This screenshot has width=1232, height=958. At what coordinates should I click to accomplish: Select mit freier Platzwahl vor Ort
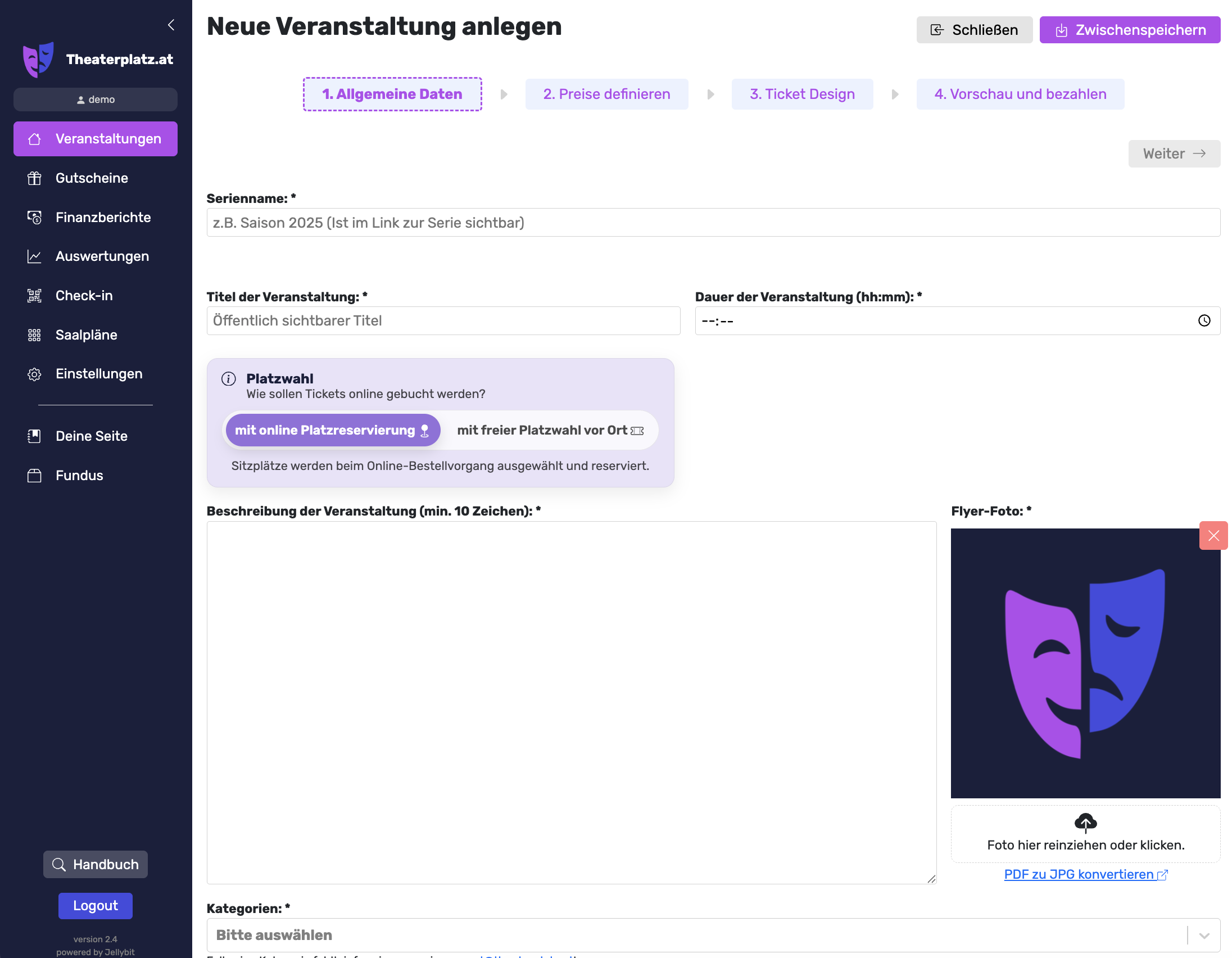(x=550, y=431)
